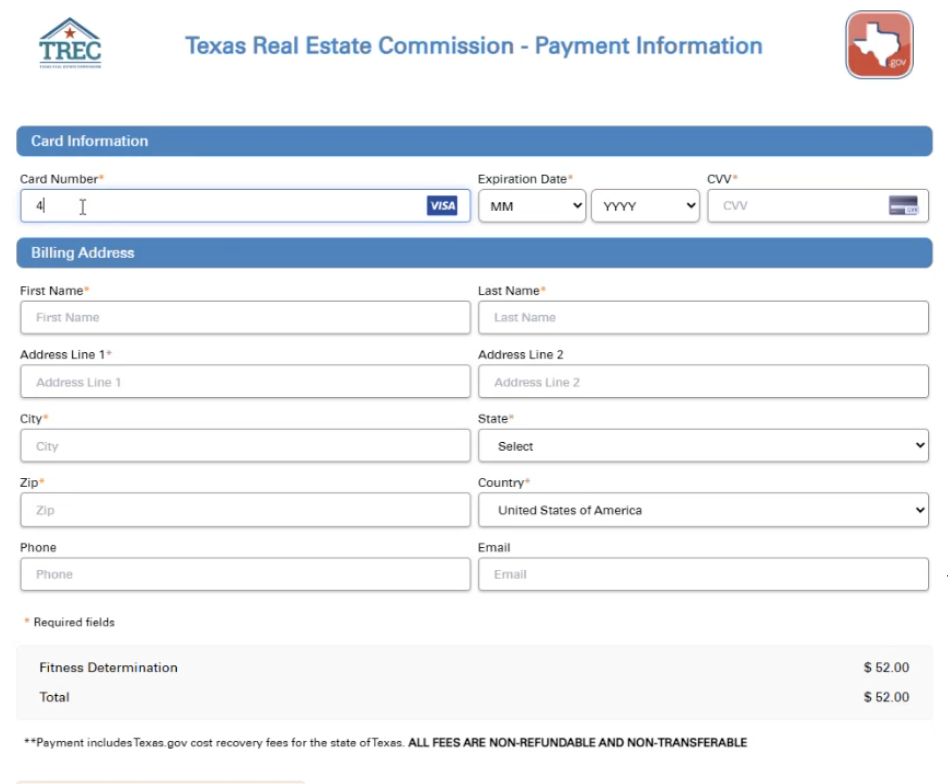The height and width of the screenshot is (784, 948).
Task: Click the Texas.gov state icon
Action: pyautogui.click(x=879, y=45)
